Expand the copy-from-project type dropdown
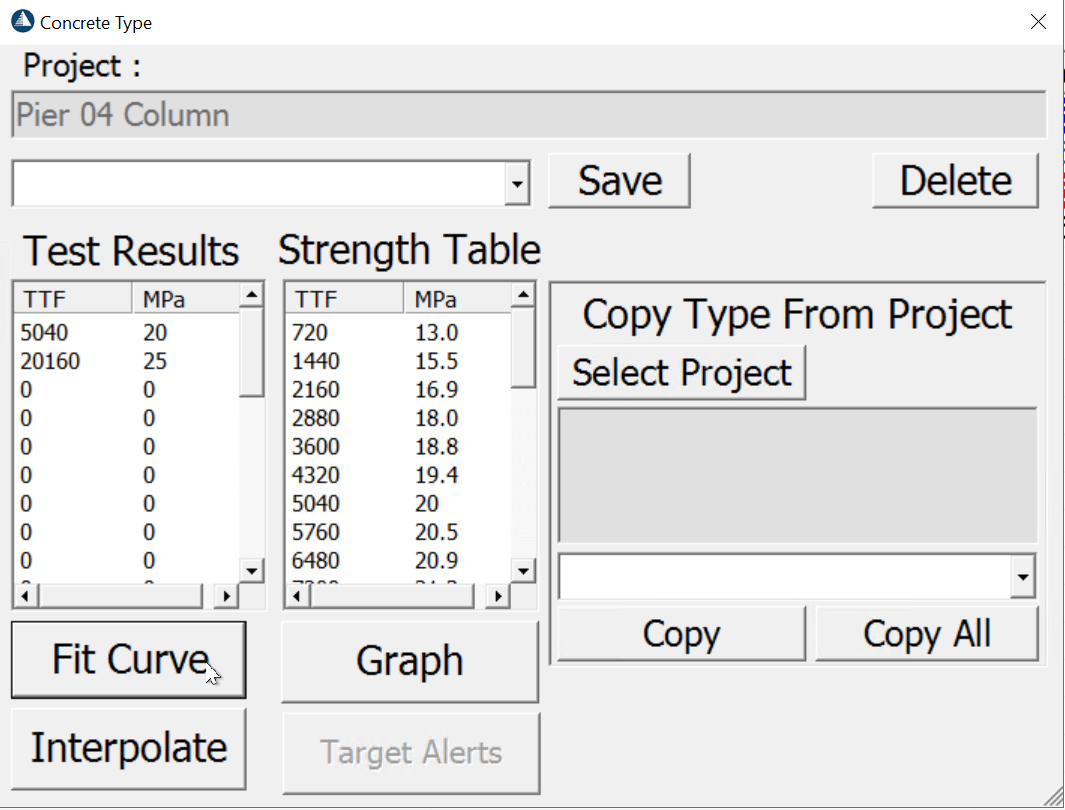Viewport: 1065px width, 810px height. [1023, 577]
